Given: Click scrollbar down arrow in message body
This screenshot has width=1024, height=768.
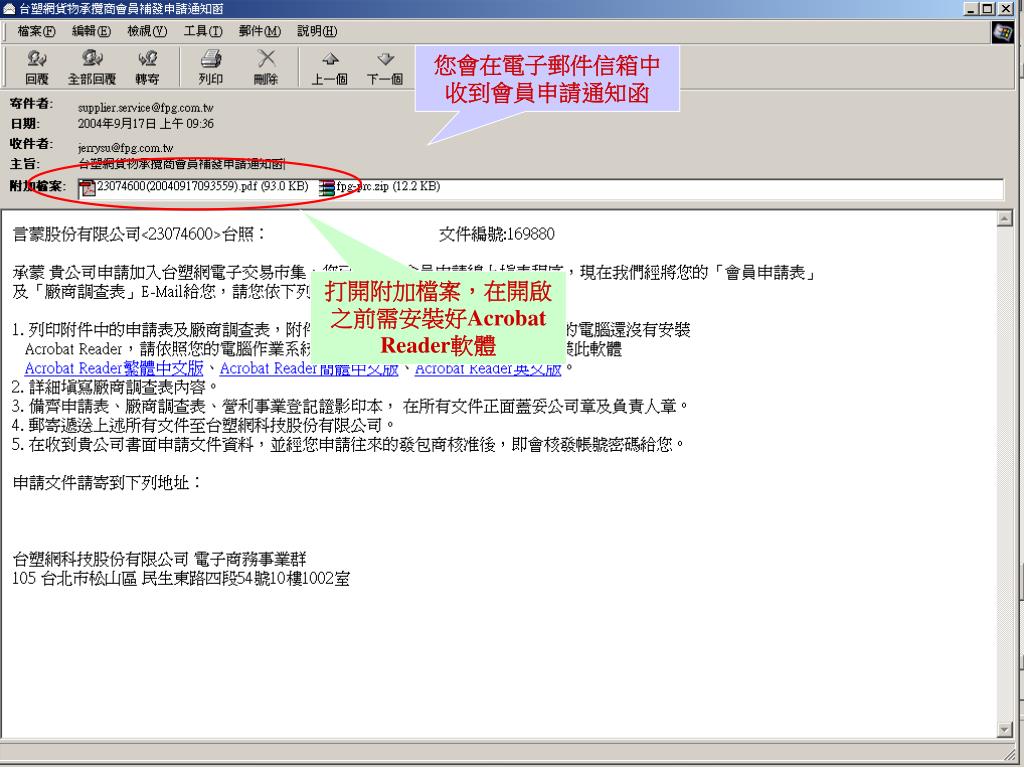Looking at the screenshot, I should click(1005, 729).
